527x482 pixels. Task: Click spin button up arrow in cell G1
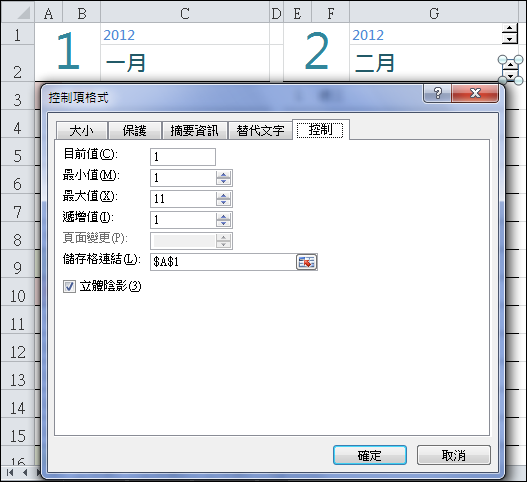tap(510, 29)
